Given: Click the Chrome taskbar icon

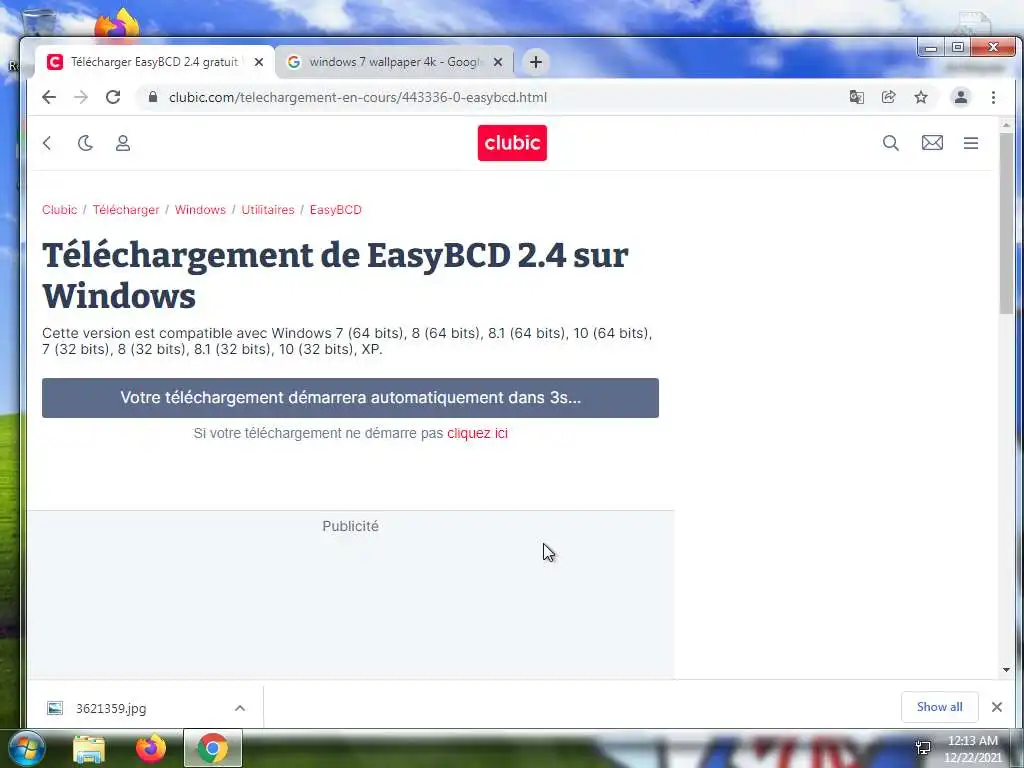Looking at the screenshot, I should pyautogui.click(x=212, y=748).
